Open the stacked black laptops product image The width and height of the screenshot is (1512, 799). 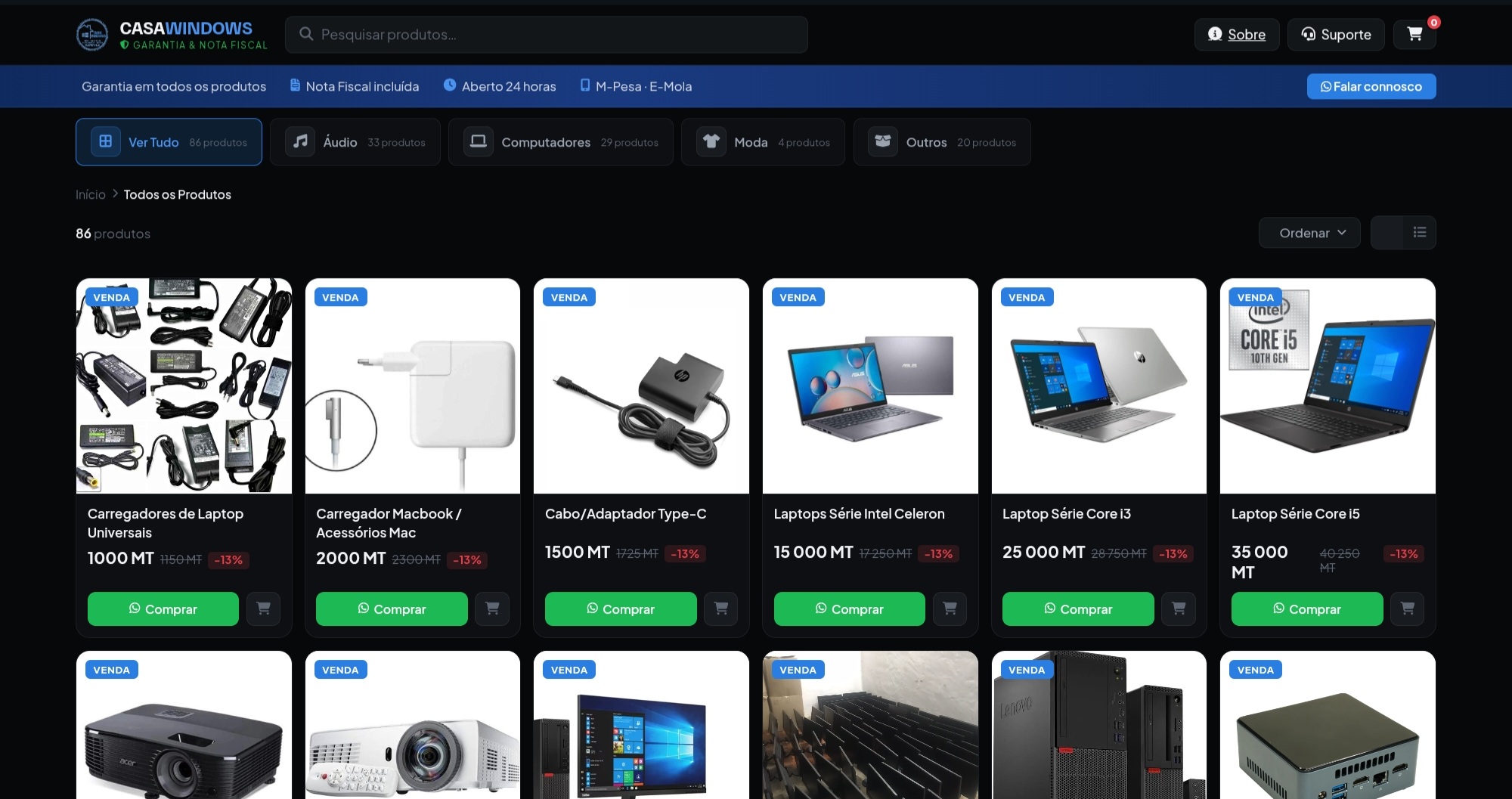(870, 725)
